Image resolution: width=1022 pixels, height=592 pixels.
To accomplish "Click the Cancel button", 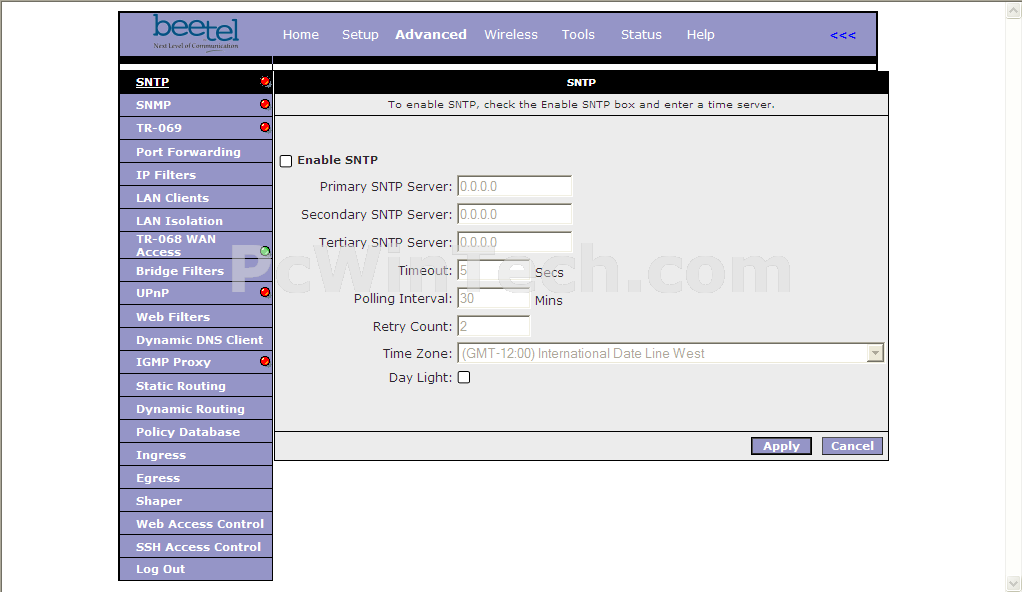I will (x=852, y=446).
